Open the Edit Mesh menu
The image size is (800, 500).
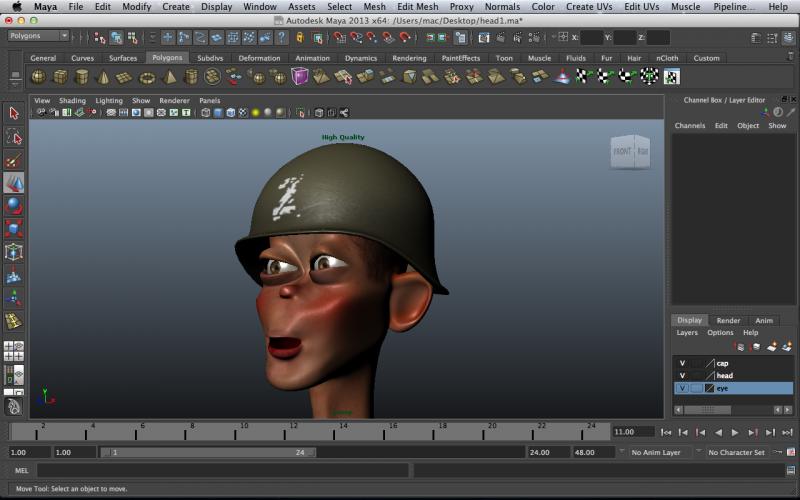coord(417,6)
